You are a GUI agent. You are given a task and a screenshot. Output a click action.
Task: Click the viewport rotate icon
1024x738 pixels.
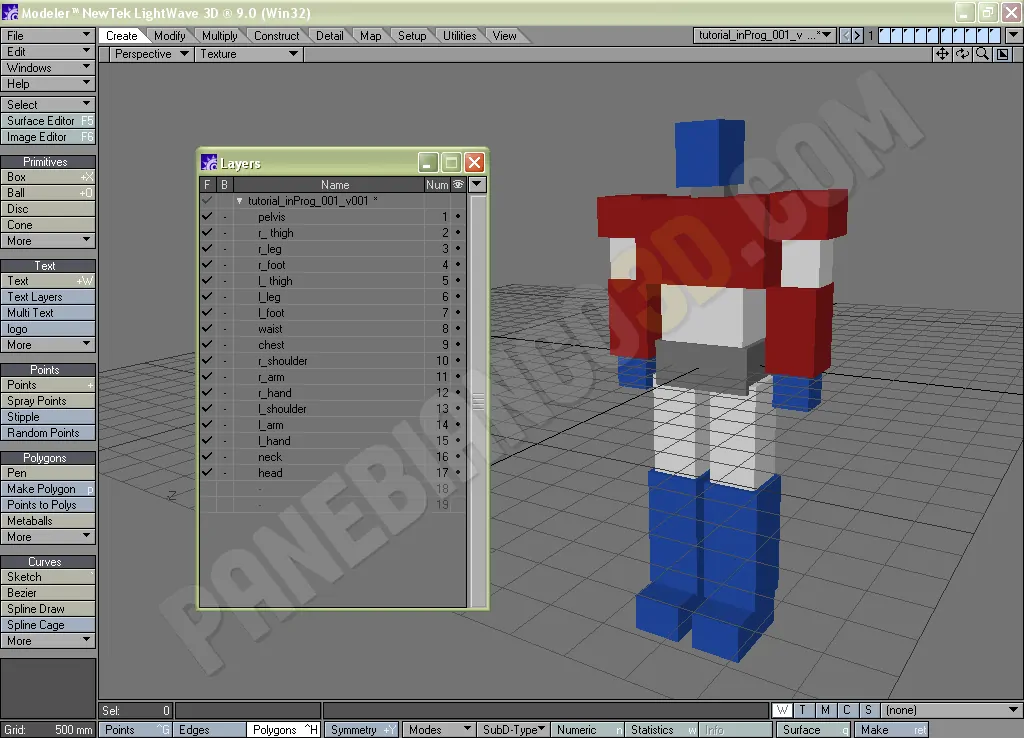(963, 54)
